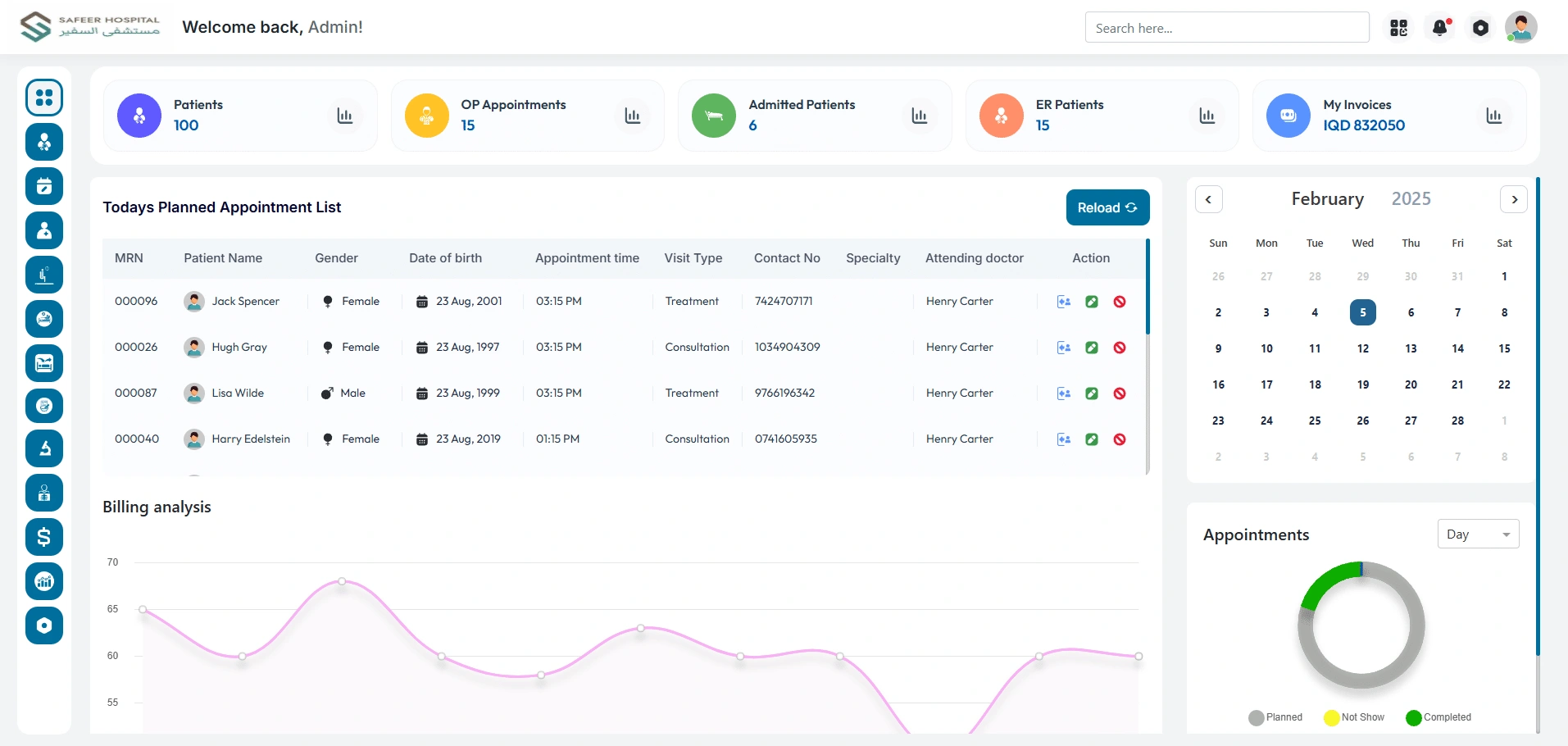1568x746 pixels.
Task: Toggle the Not Show legend entry
Action: [1354, 717]
